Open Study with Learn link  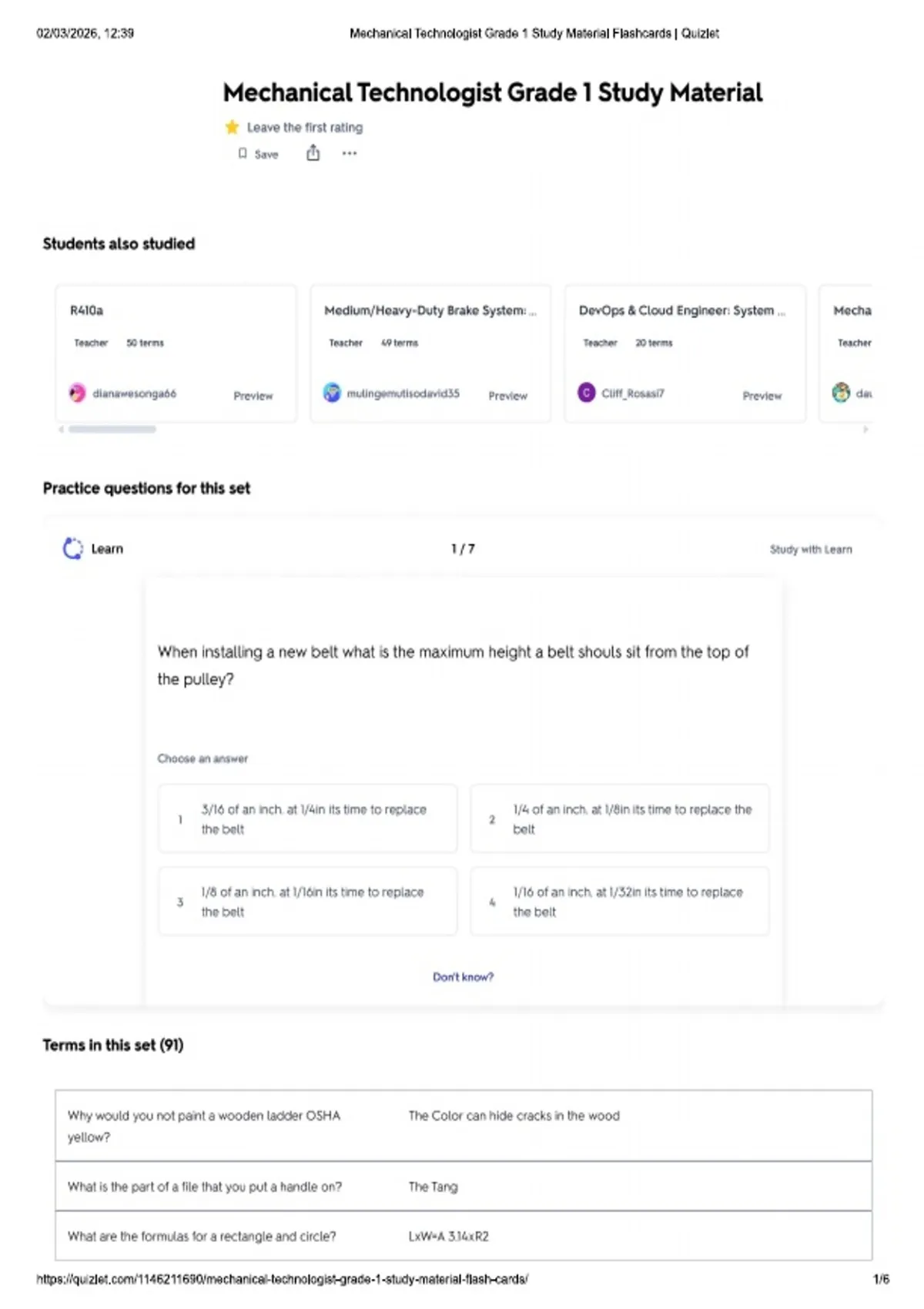tap(810, 550)
